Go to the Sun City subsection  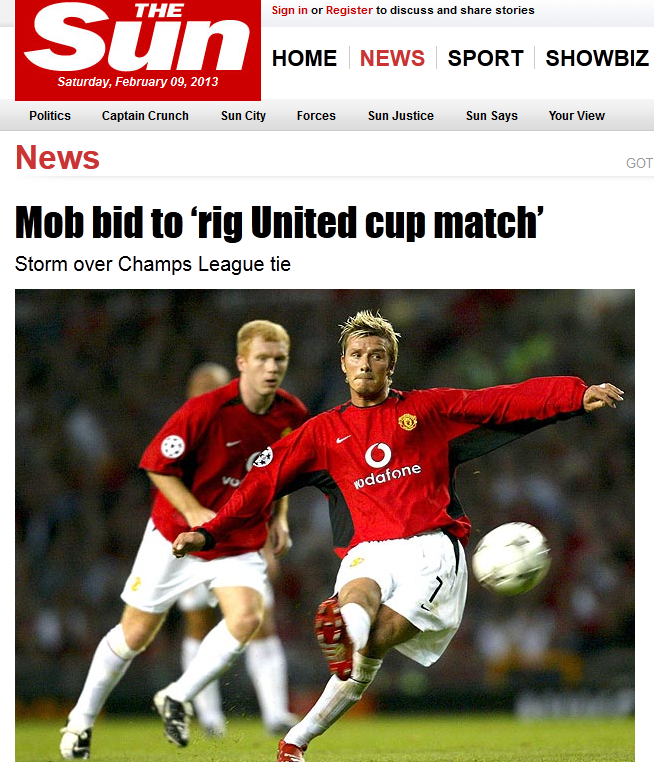click(243, 116)
